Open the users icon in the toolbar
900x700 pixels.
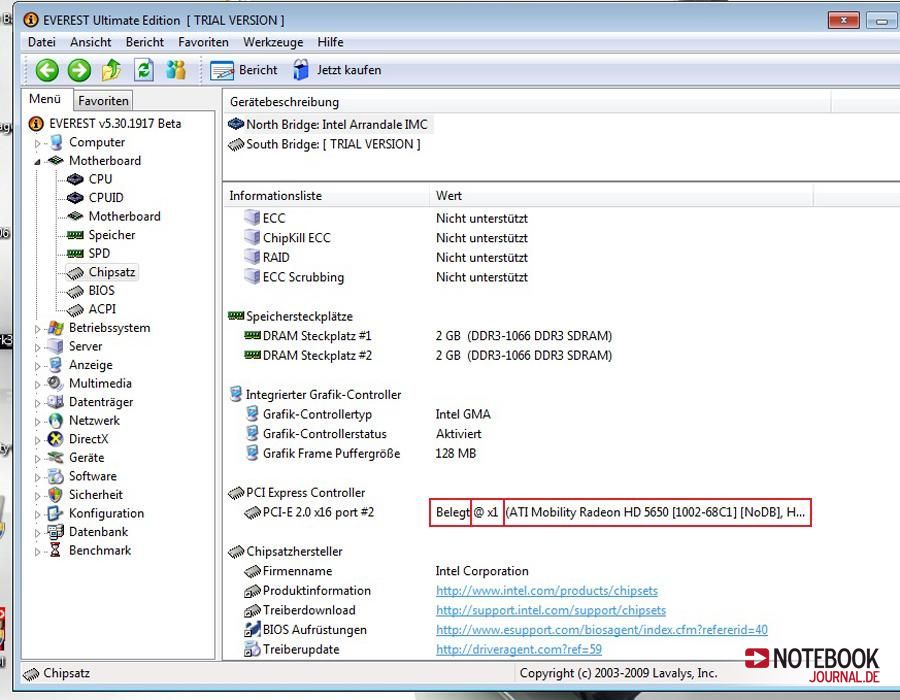[176, 70]
